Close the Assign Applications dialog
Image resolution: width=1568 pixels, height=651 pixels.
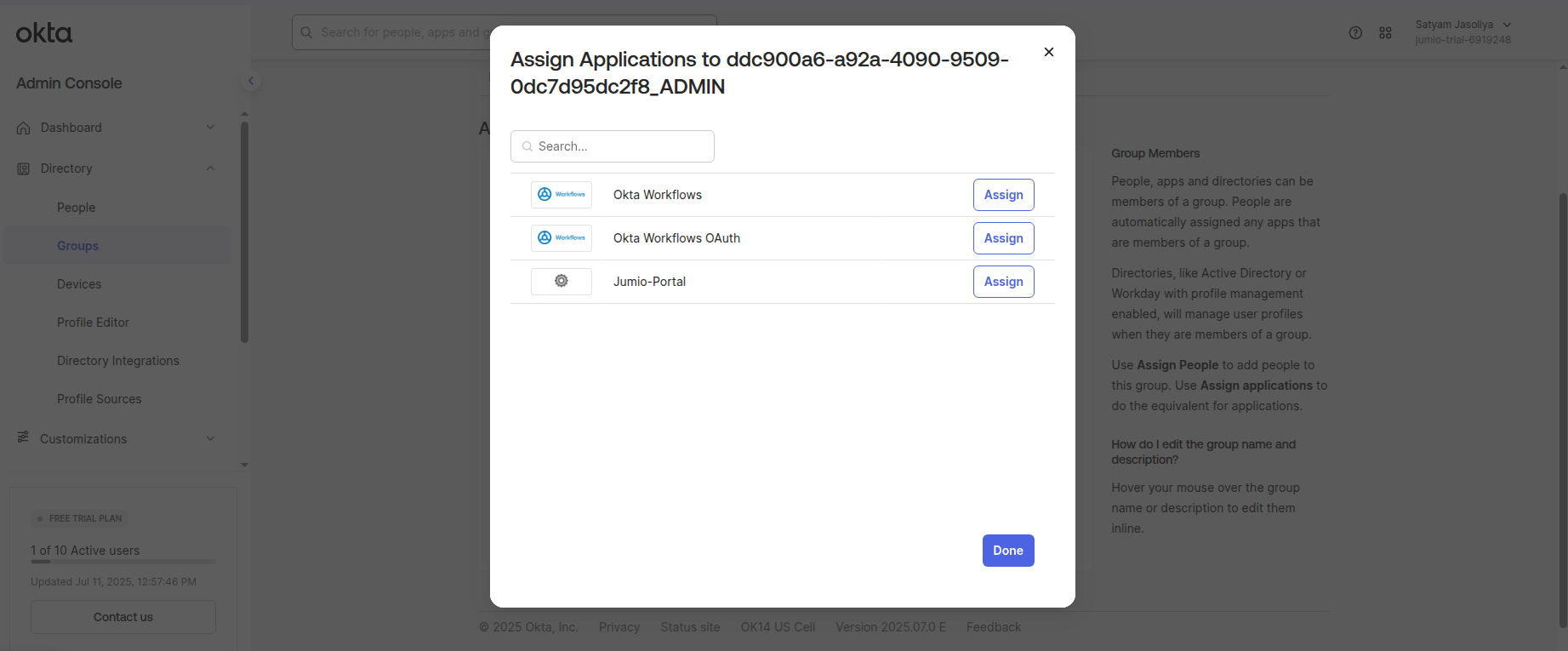pos(1049,52)
